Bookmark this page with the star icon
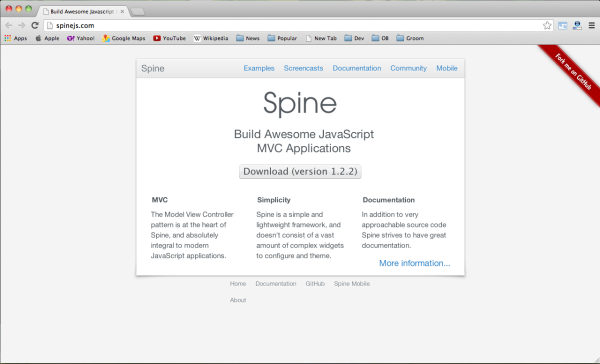 (547, 26)
